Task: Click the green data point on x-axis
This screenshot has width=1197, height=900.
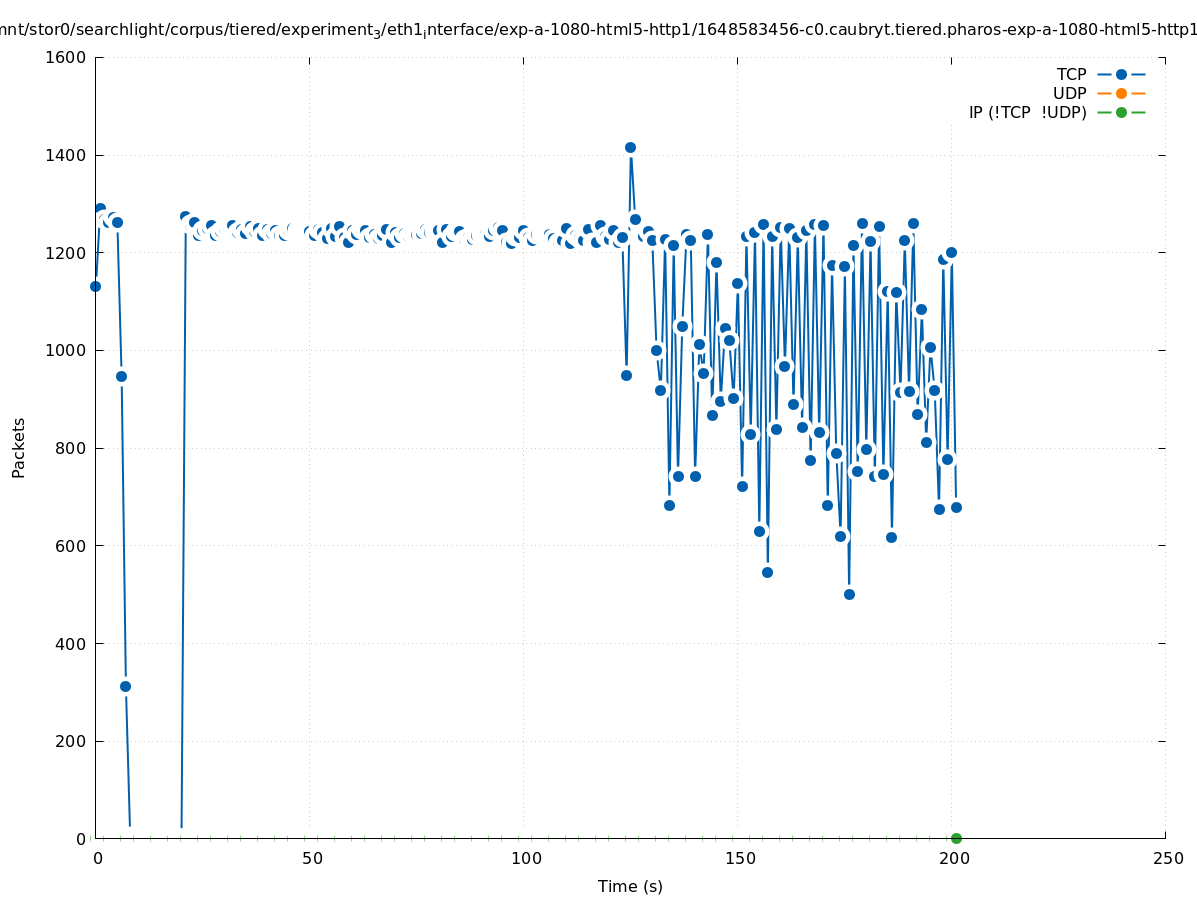Action: click(x=956, y=838)
